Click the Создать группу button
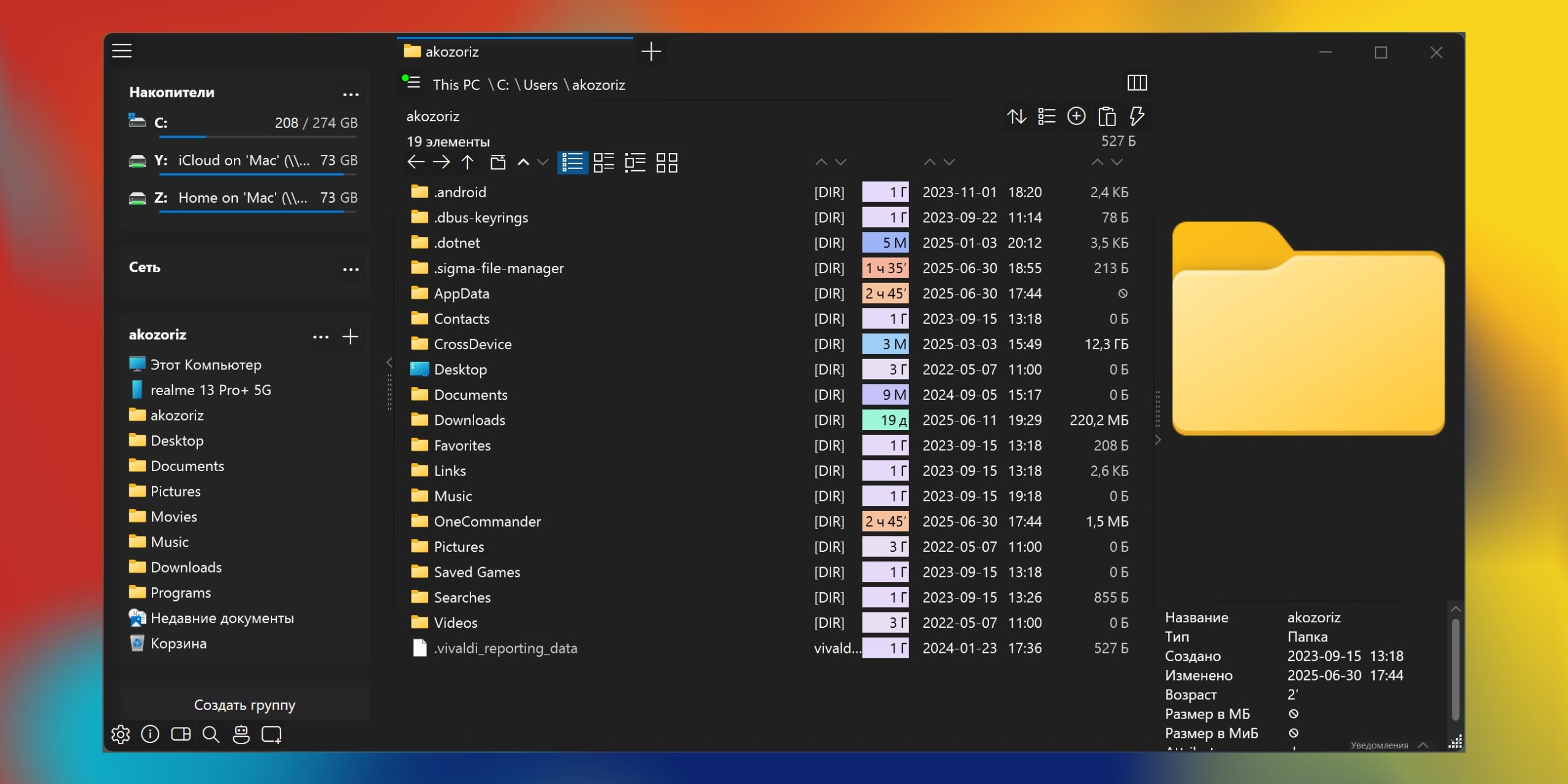Screen dimensions: 1568x784 tap(244, 705)
